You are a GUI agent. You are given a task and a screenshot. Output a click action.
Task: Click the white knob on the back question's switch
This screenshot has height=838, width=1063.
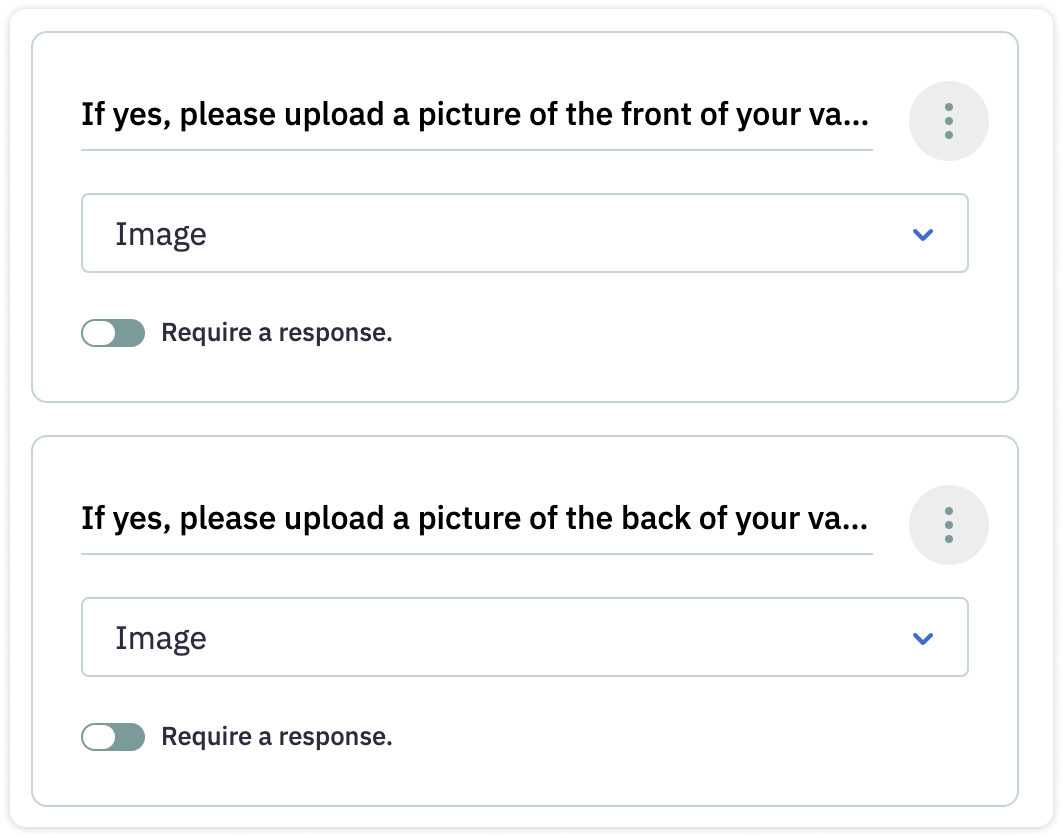99,737
